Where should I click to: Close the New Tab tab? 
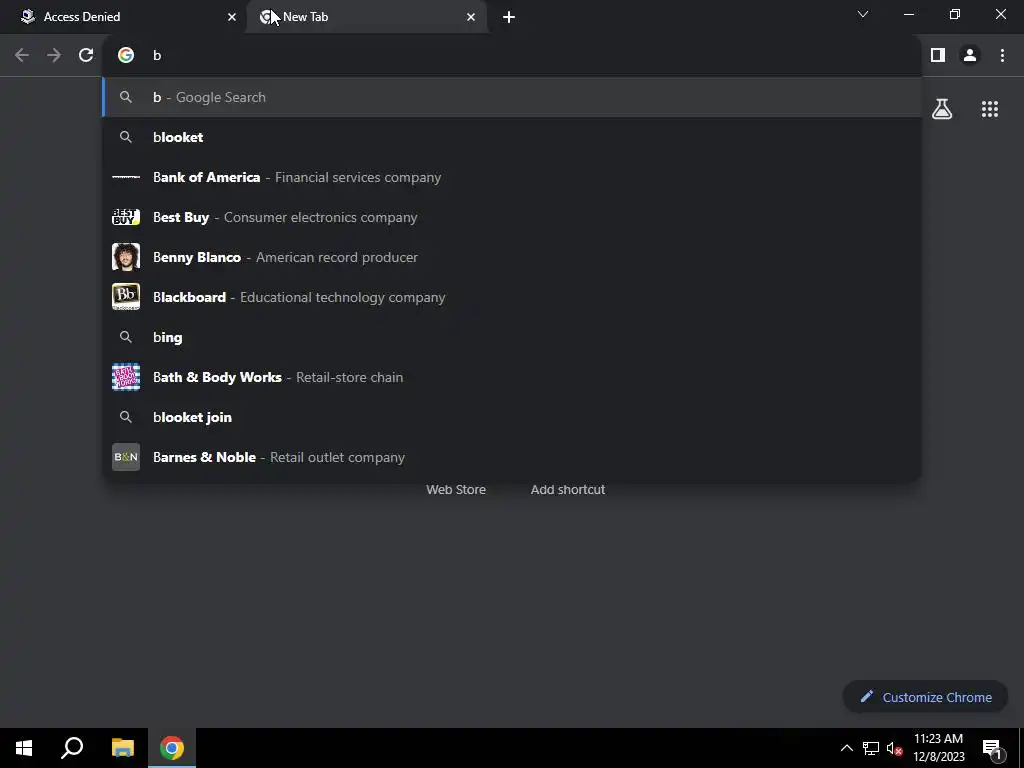click(x=471, y=17)
